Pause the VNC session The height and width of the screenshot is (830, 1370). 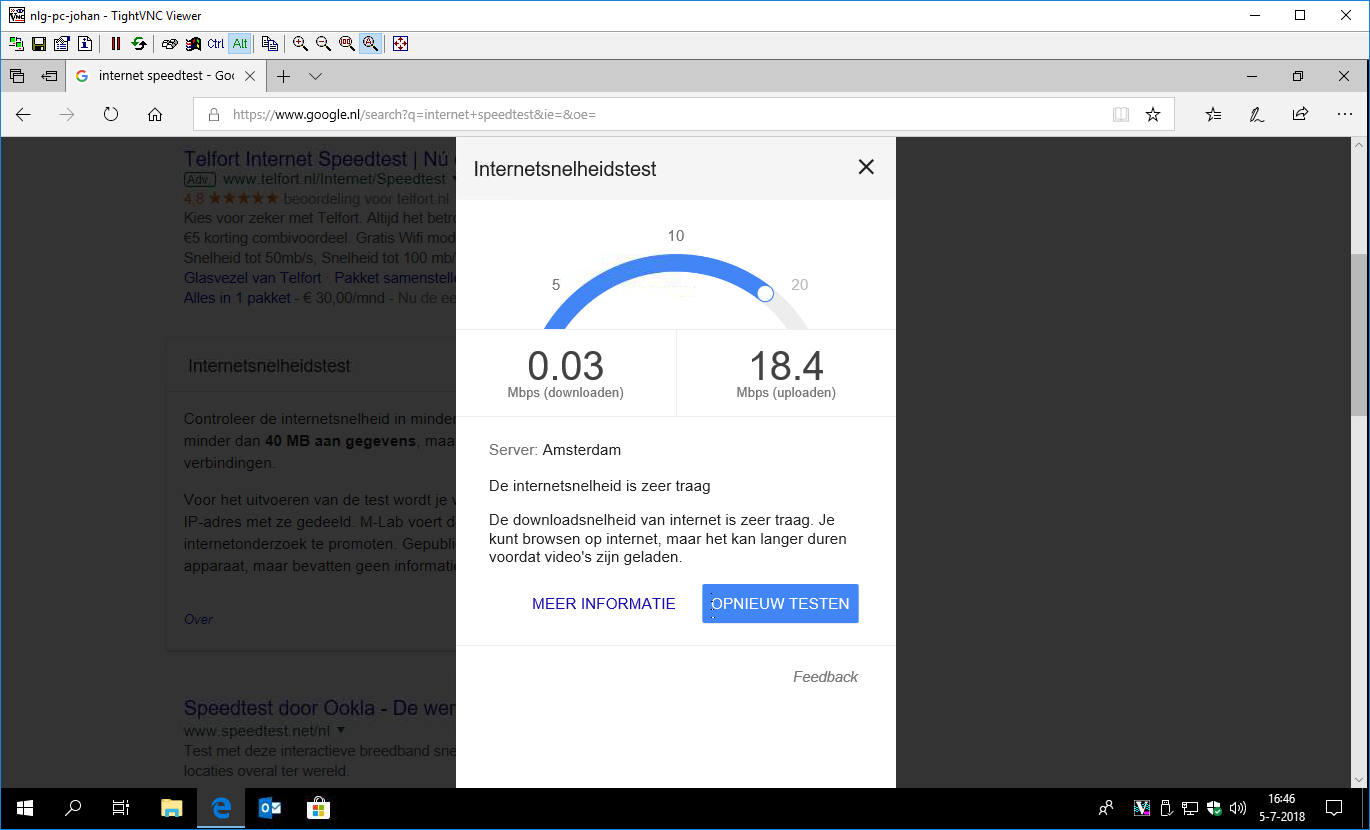[x=116, y=44]
